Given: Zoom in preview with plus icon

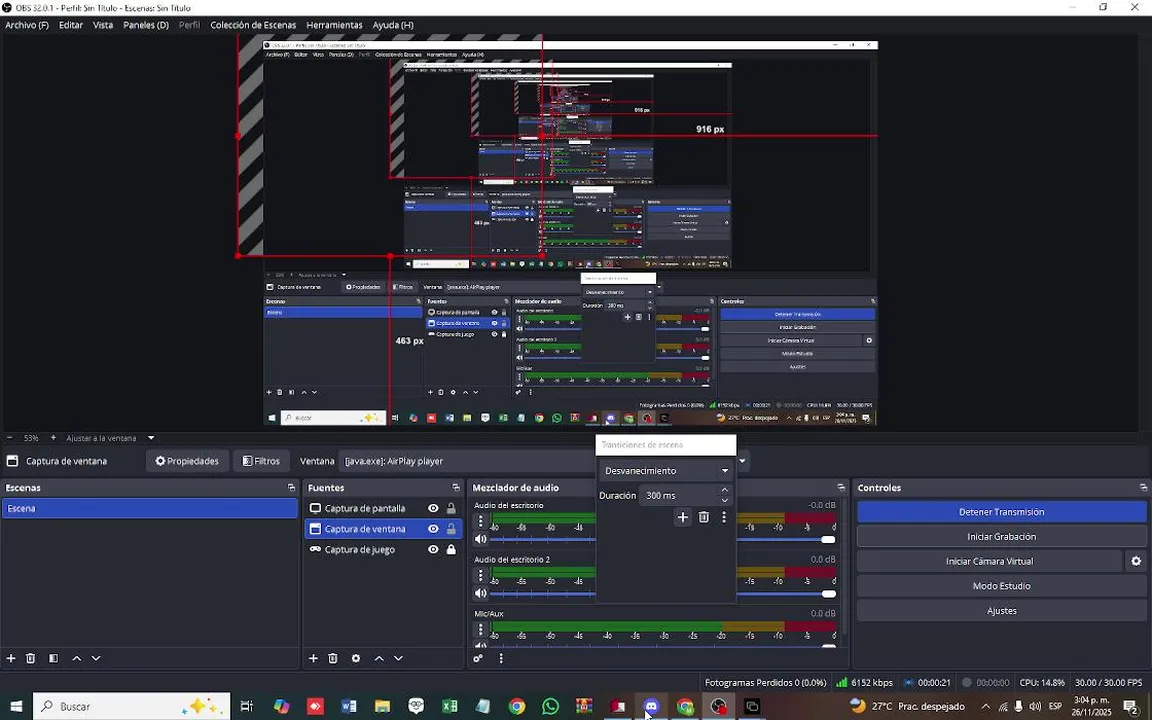Looking at the screenshot, I should [x=53, y=438].
